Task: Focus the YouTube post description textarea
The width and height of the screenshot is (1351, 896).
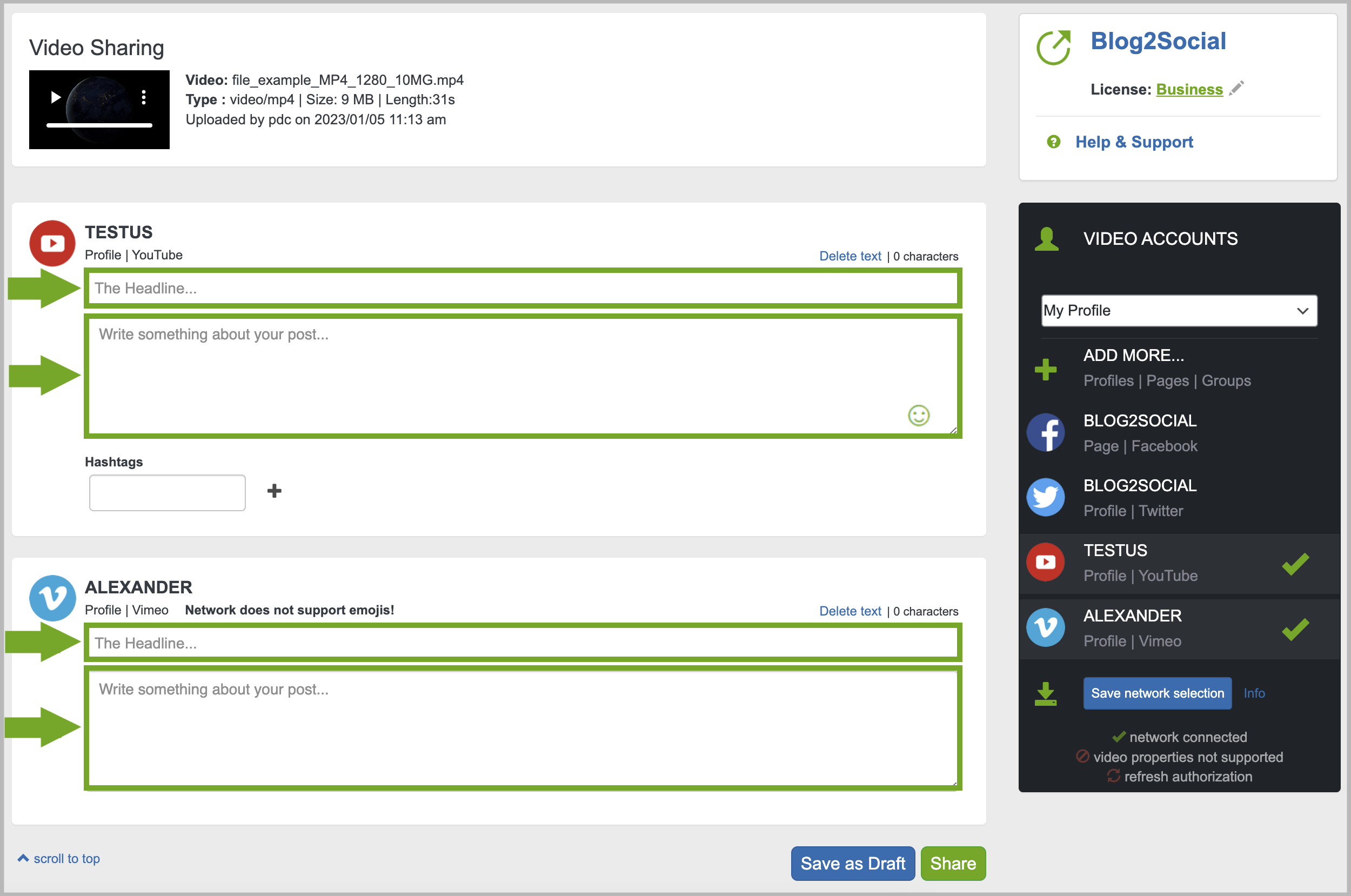Action: [x=523, y=376]
